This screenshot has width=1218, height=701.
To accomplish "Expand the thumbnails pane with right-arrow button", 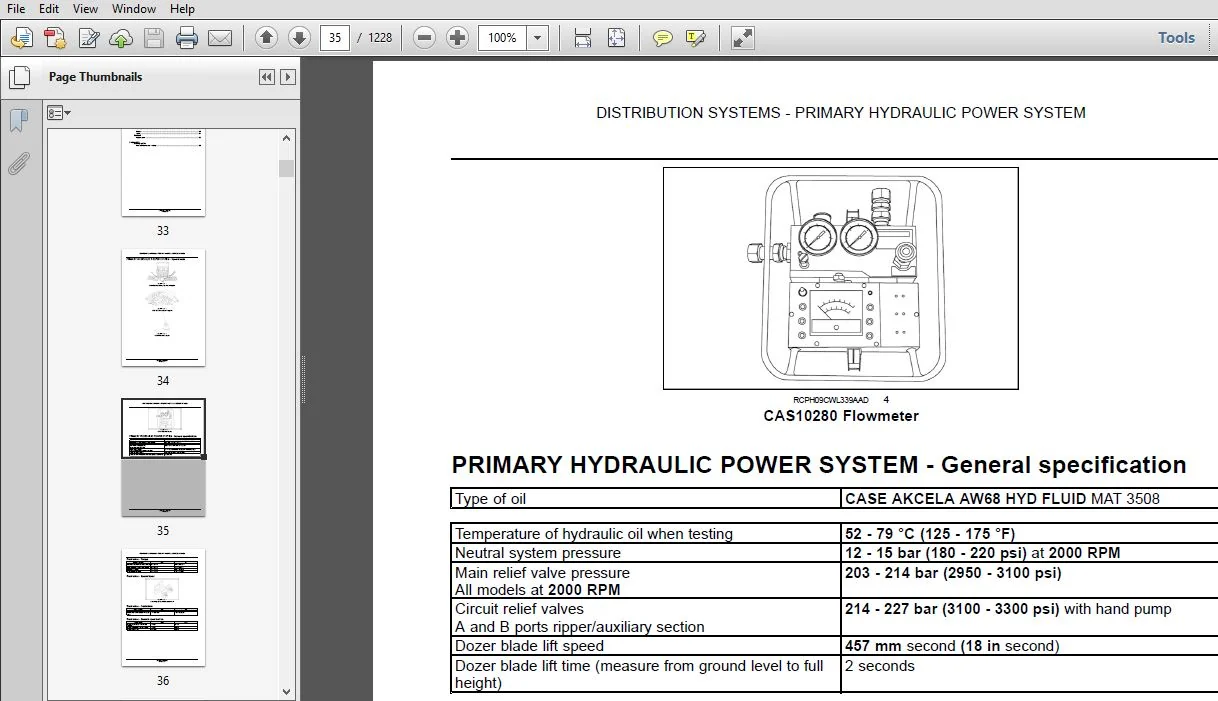I will click(288, 77).
